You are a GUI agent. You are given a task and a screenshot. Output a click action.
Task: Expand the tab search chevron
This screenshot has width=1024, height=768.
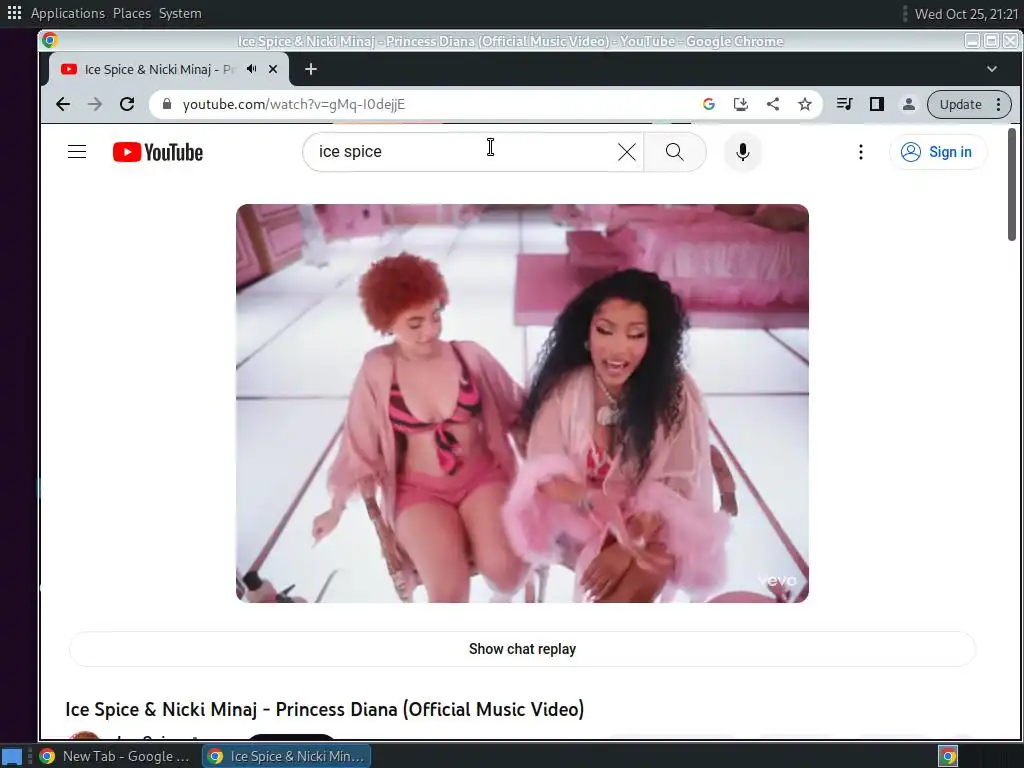(x=991, y=69)
